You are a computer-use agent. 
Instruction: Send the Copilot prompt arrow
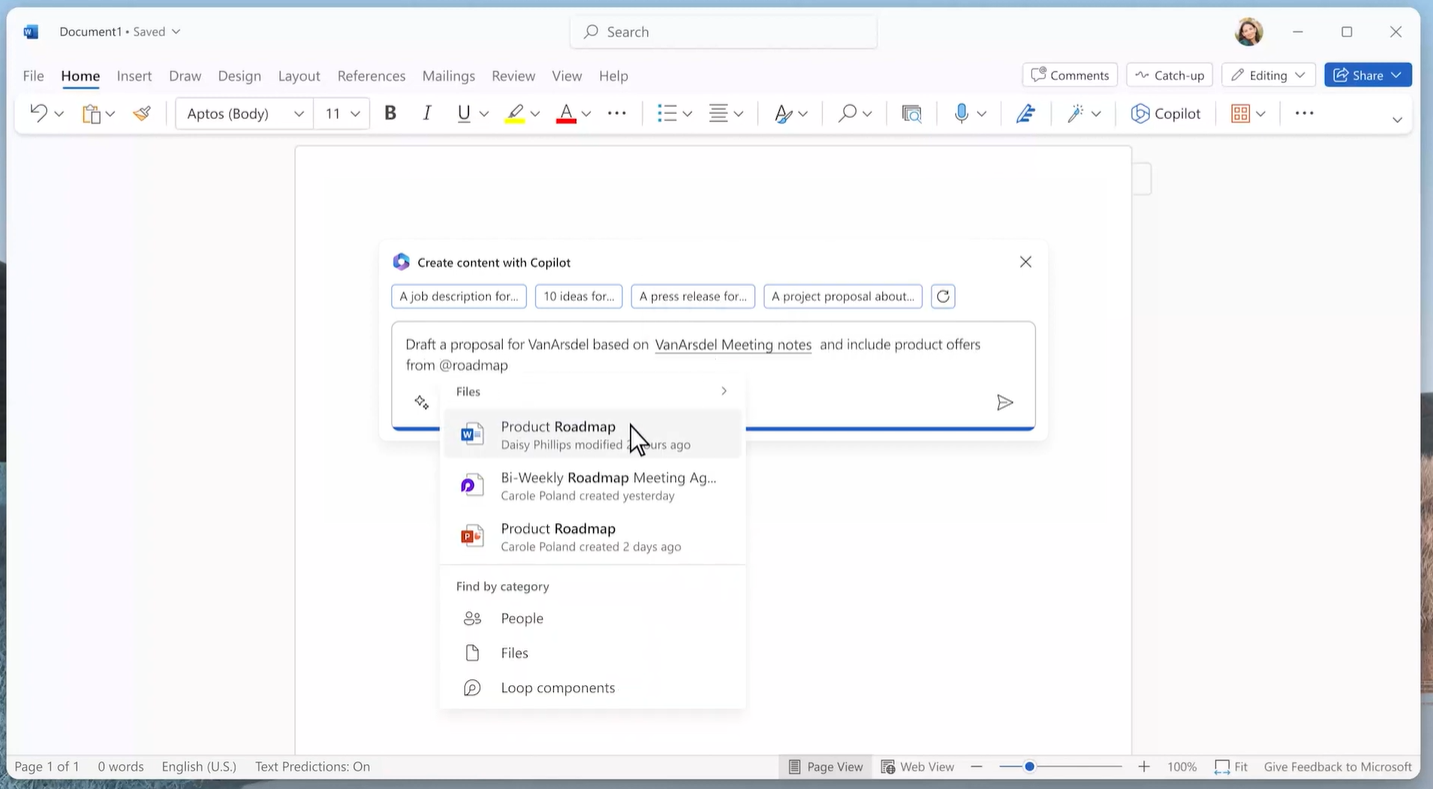[1005, 403]
